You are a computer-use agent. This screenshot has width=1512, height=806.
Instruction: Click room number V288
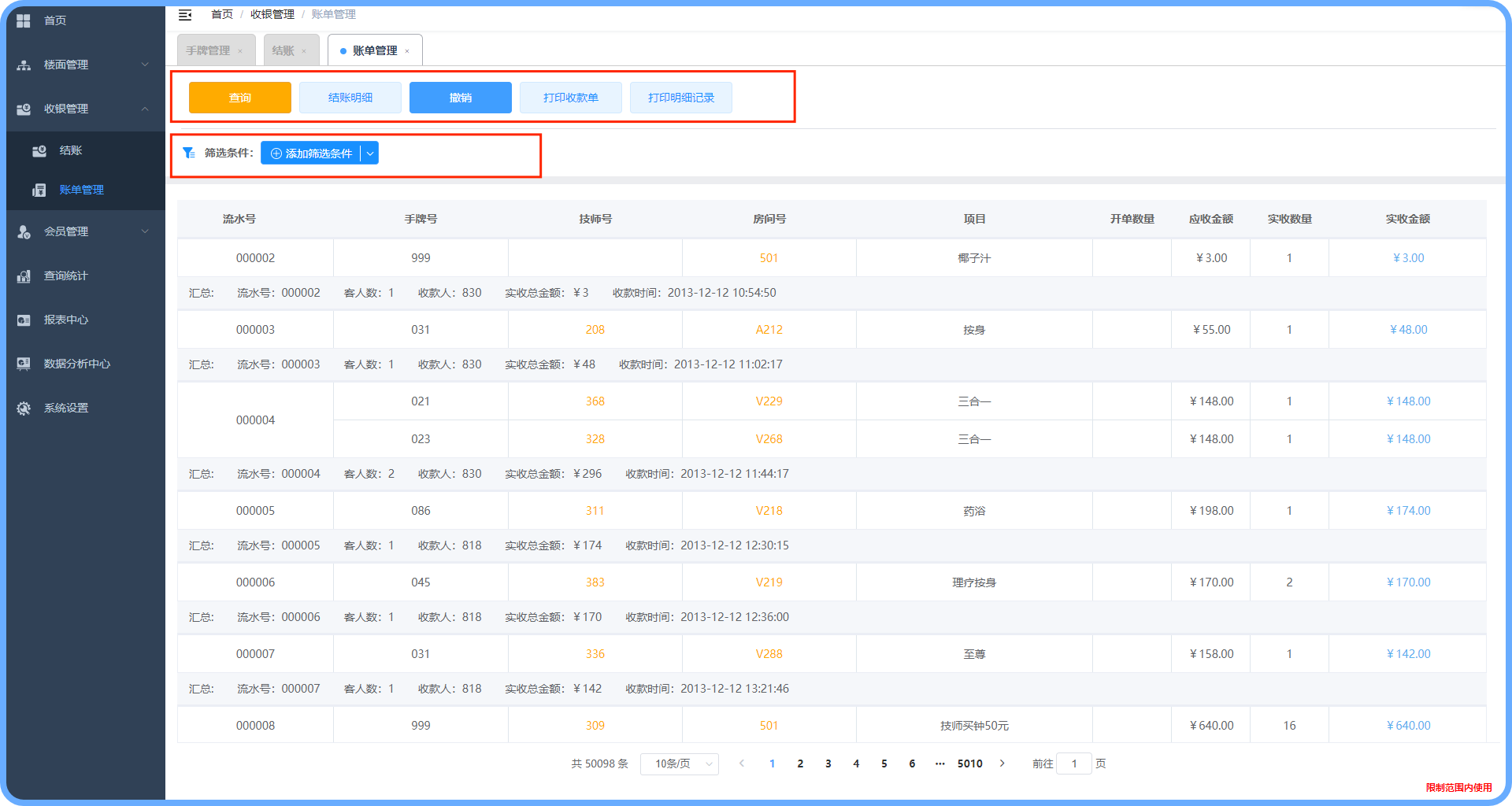(x=769, y=654)
